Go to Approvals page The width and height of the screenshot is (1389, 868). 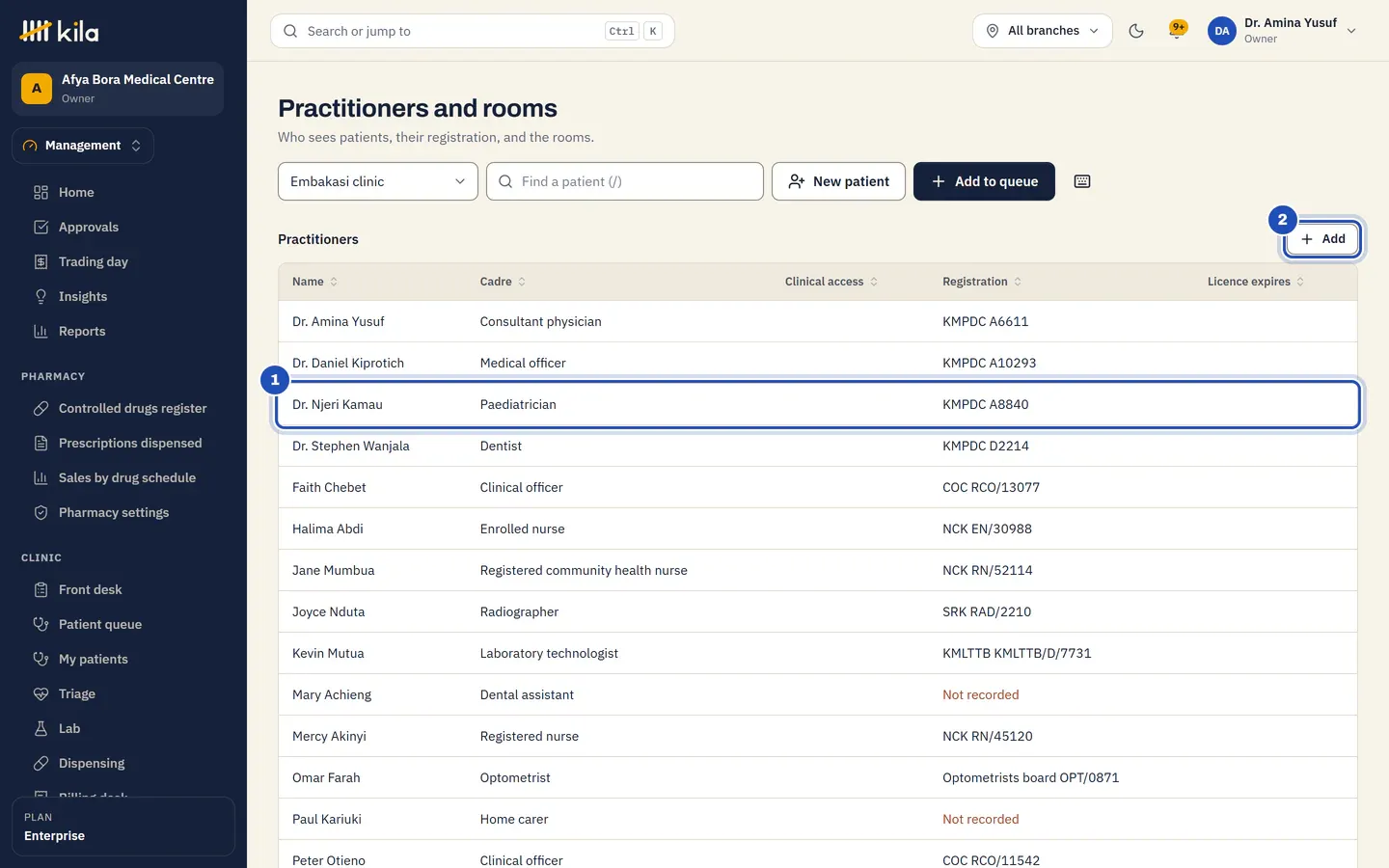click(x=89, y=227)
